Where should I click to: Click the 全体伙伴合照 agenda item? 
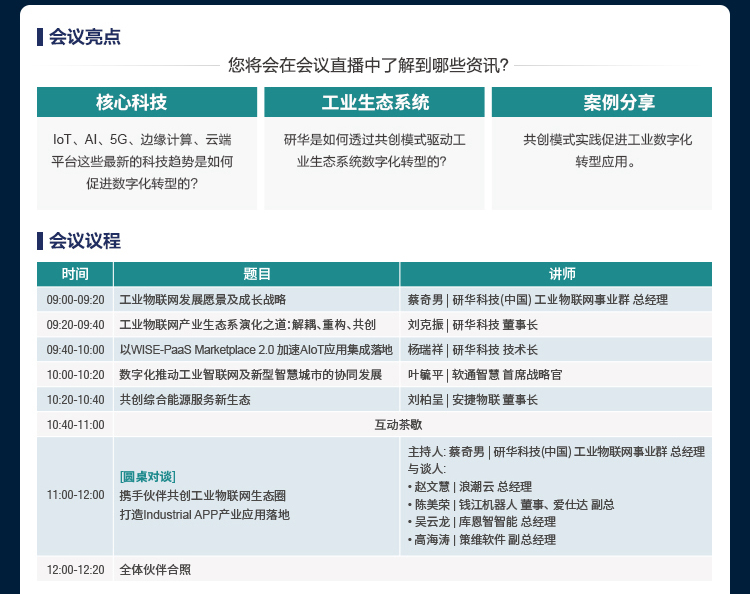point(155,570)
